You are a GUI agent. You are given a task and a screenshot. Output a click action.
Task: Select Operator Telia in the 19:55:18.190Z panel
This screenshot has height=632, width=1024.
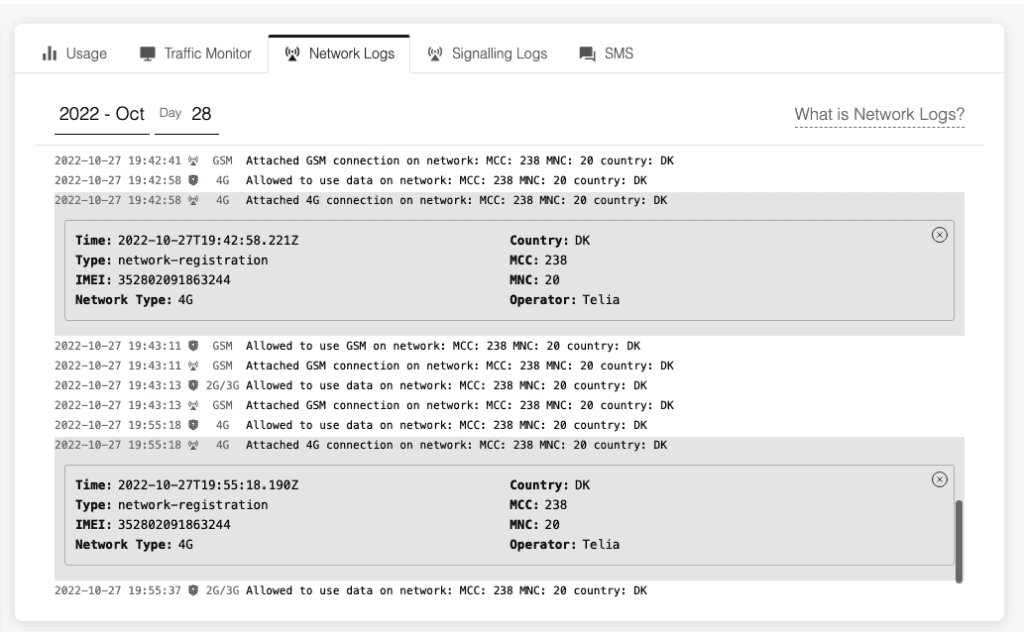(x=601, y=545)
